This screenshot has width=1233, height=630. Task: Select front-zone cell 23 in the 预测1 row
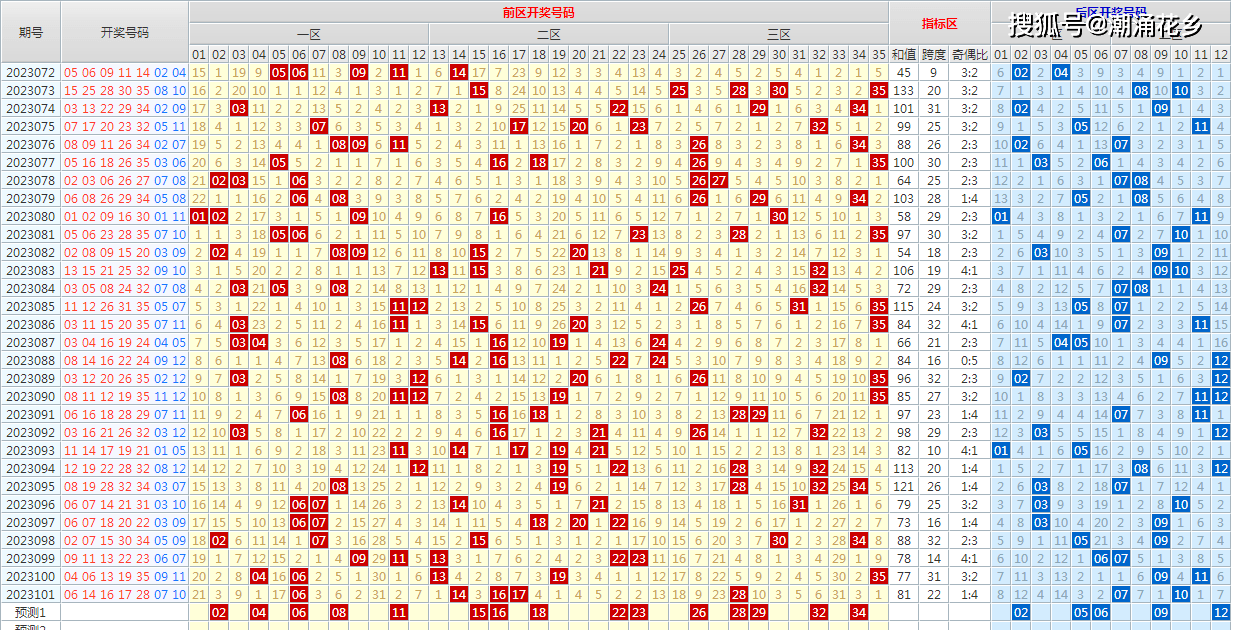[639, 612]
